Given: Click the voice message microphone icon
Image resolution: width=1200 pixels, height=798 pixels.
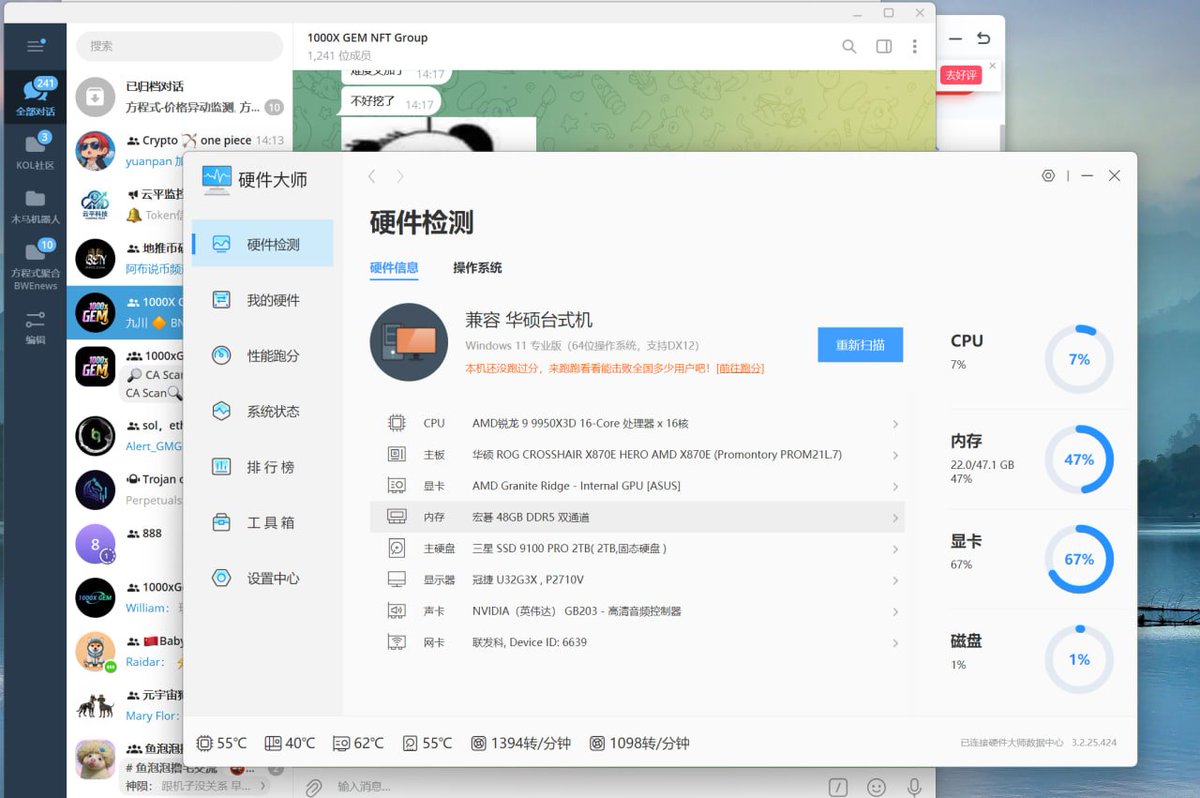Looking at the screenshot, I should pos(914,787).
